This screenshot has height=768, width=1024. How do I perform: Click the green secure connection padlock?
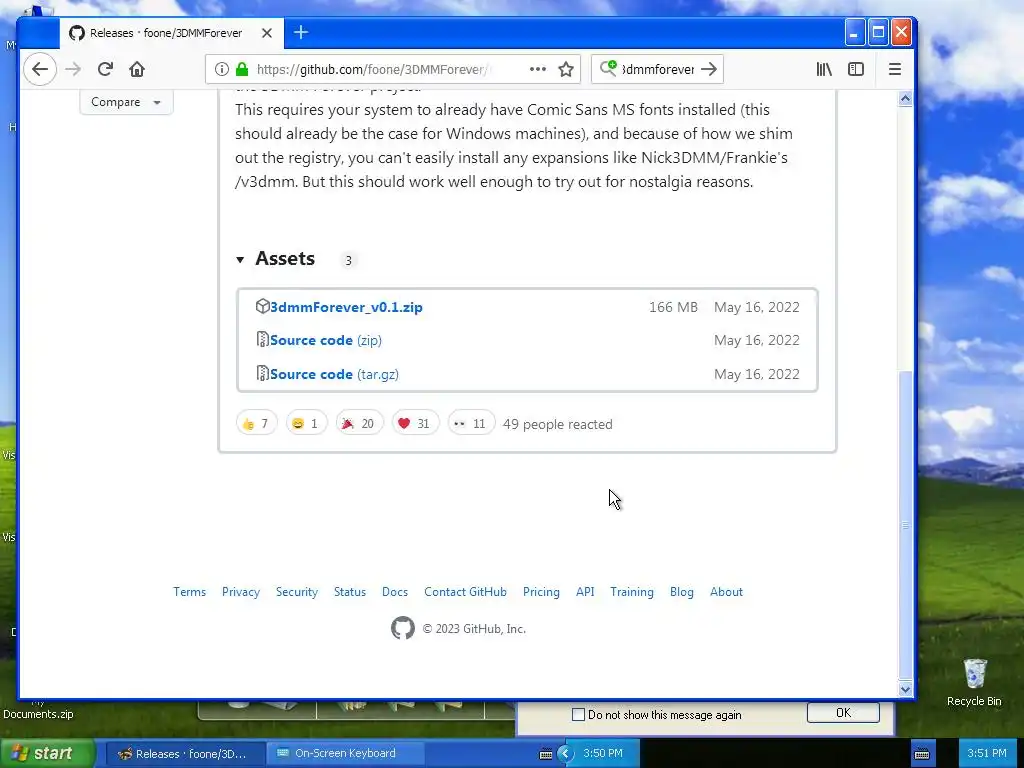pos(242,69)
